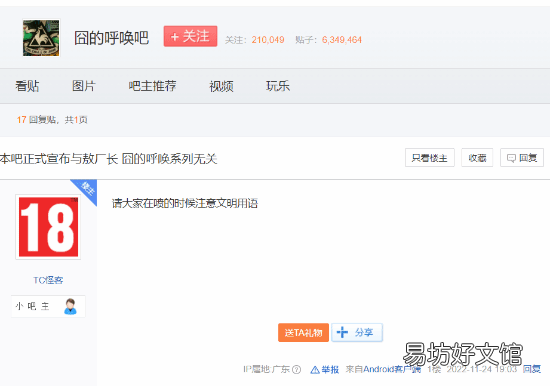This screenshot has height=386, width=550.
Task: Click the 小吧主 badge icon
Action: click(x=48, y=306)
